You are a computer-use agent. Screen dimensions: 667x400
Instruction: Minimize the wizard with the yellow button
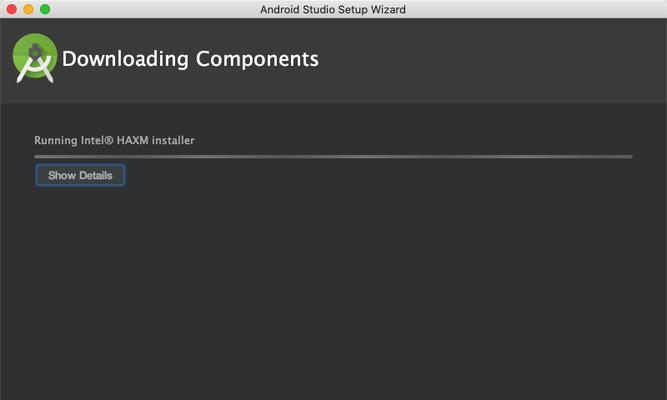[28, 9]
